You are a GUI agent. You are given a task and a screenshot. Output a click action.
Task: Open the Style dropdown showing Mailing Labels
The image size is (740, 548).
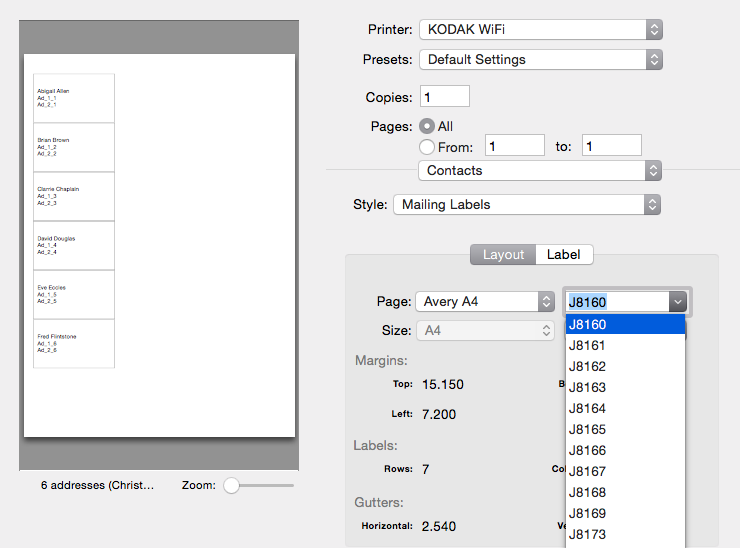click(x=527, y=205)
